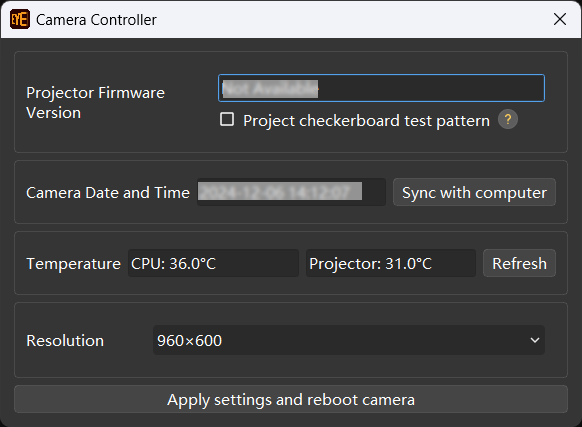
Task: Click the Camera Date and Time label
Action: [108, 193]
